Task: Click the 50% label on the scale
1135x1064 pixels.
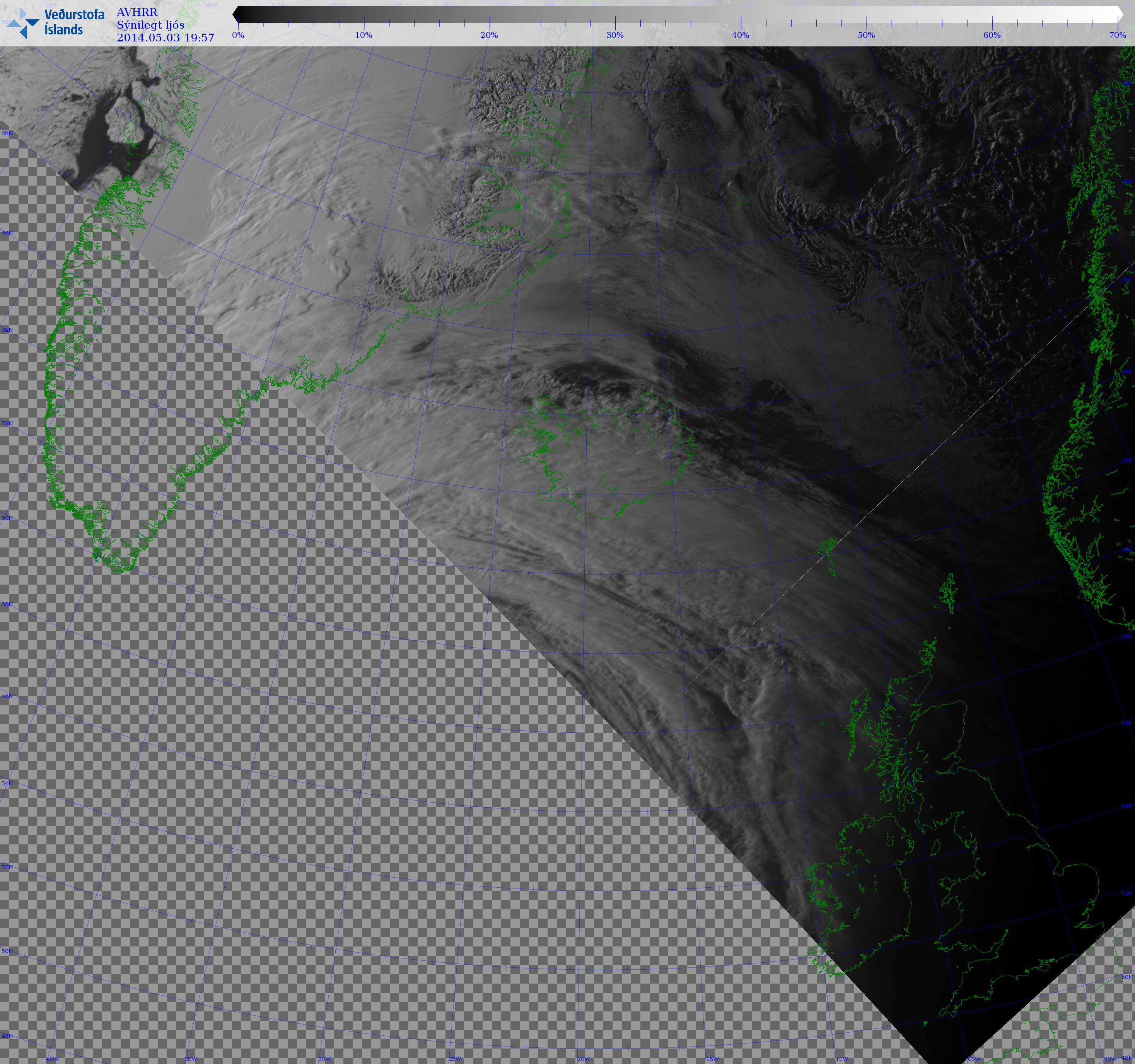Action: [x=866, y=36]
